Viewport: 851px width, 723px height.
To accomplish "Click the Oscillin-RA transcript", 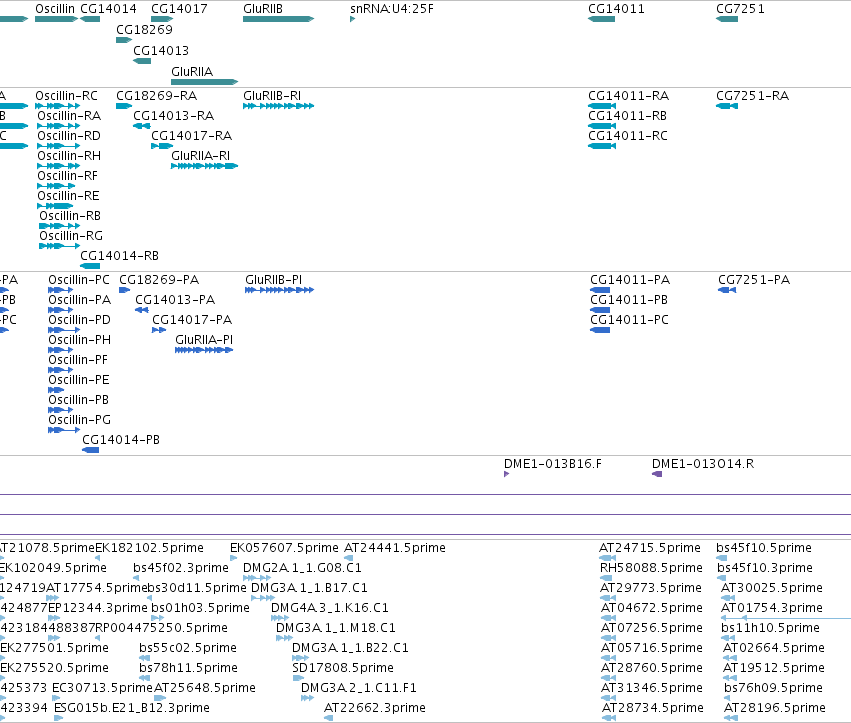I will [x=59, y=126].
